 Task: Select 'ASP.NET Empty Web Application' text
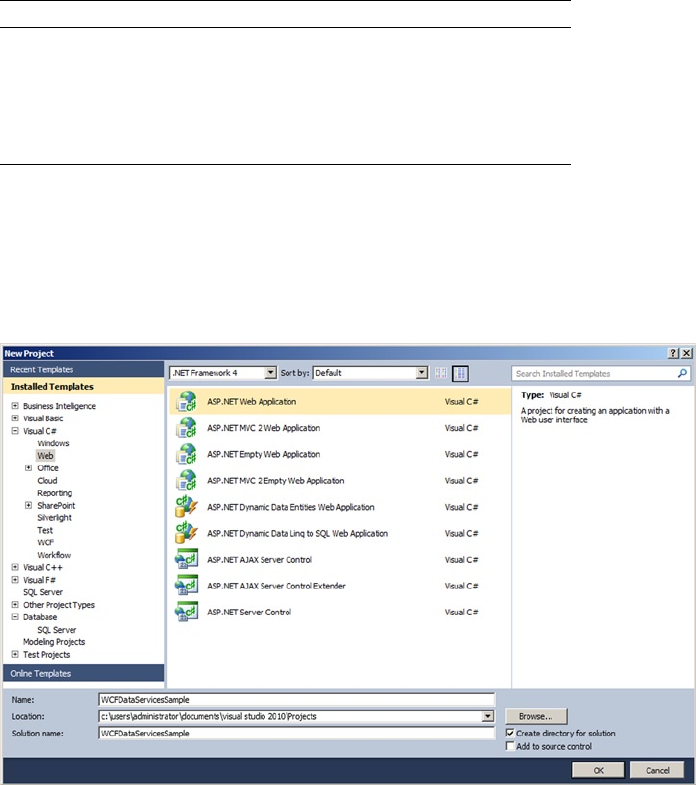click(x=264, y=454)
